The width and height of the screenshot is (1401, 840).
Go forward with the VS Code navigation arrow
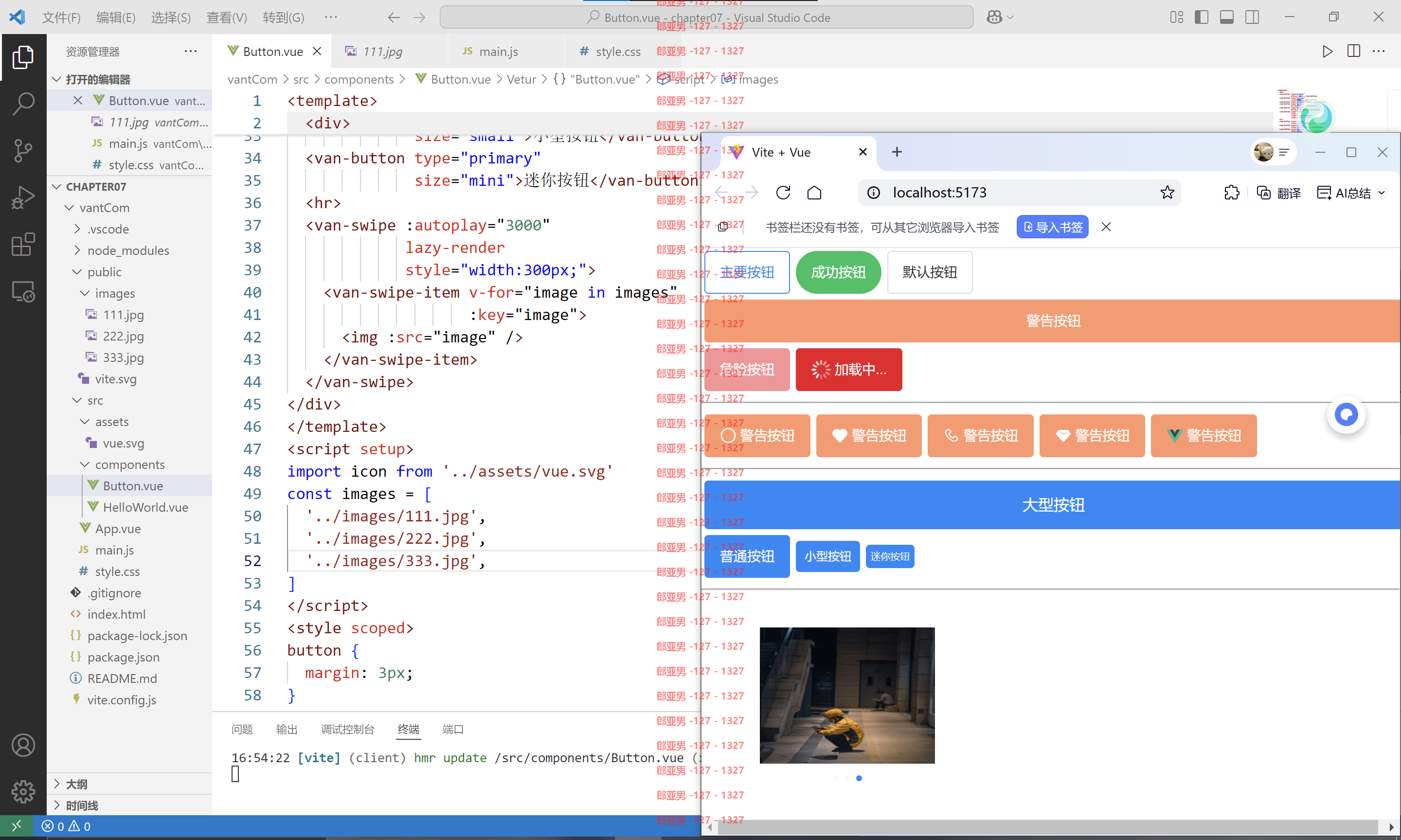tap(419, 18)
